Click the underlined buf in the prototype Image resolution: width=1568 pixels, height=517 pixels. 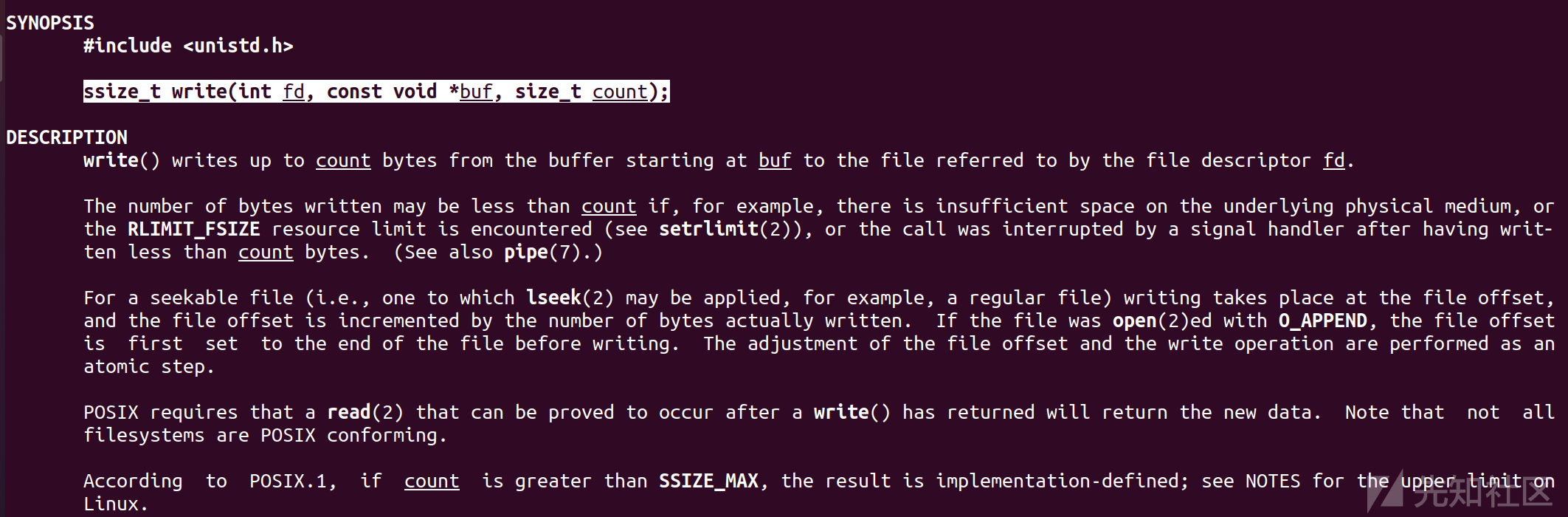(x=476, y=92)
